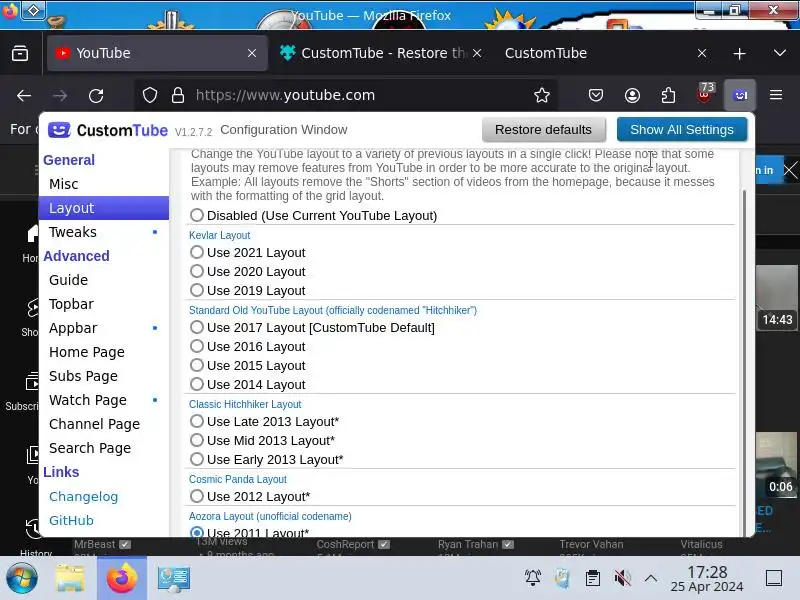
Task: Open the Channel Page settings section
Action: (x=104, y=423)
